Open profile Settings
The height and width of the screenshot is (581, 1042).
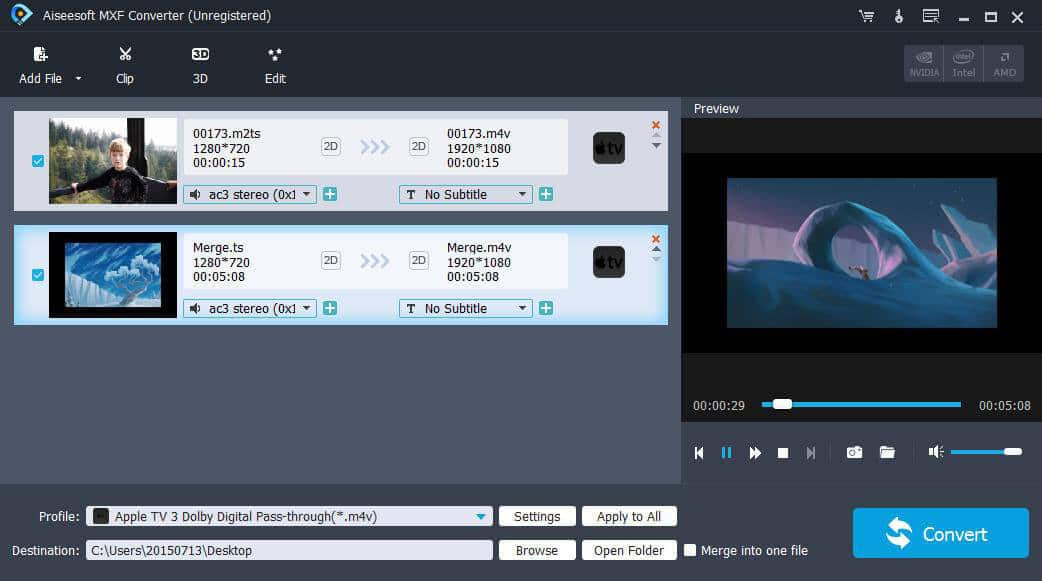click(x=537, y=516)
